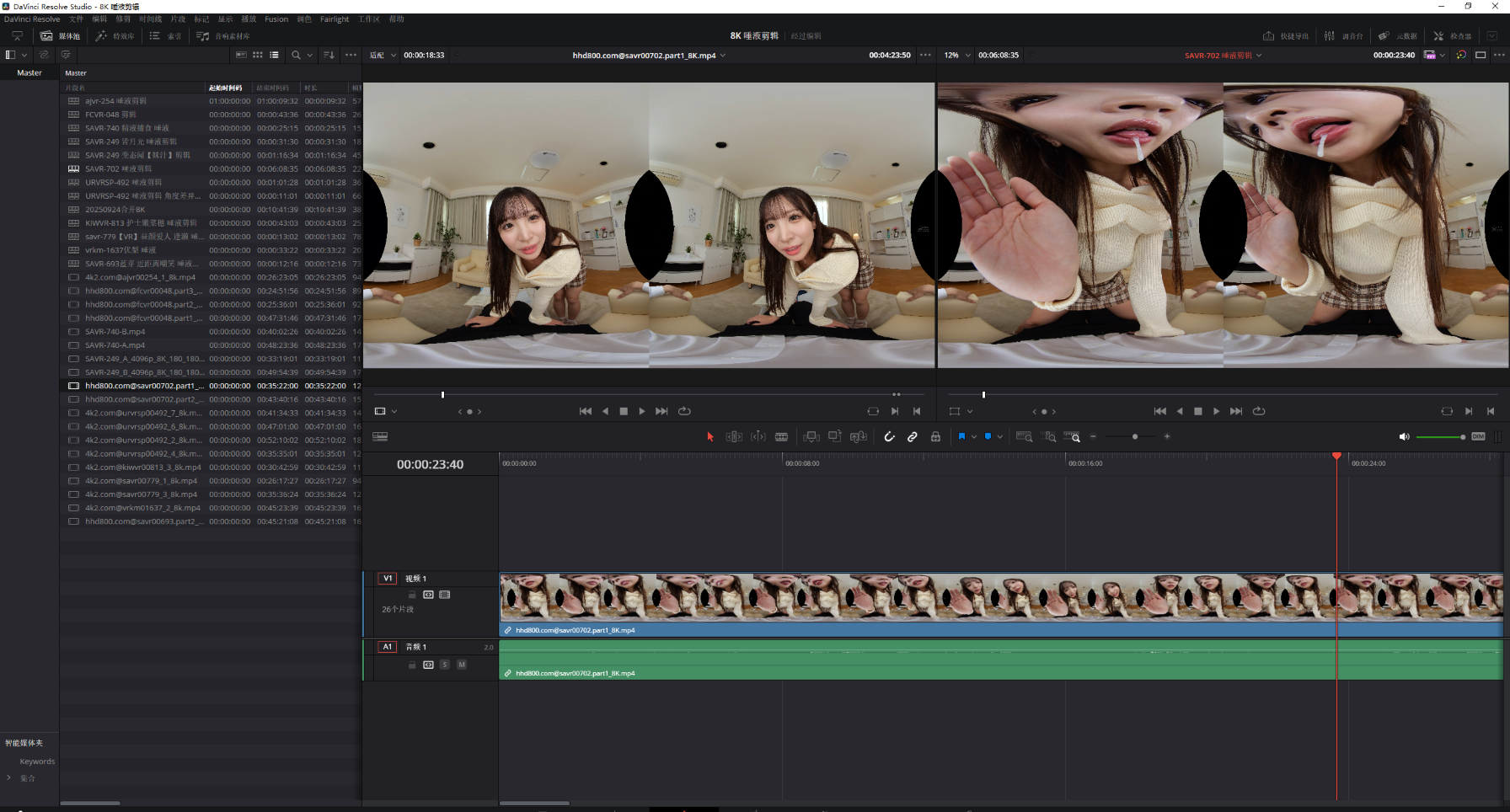1510x812 pixels.
Task: Click the red timeline playhead marker
Action: [x=1336, y=456]
